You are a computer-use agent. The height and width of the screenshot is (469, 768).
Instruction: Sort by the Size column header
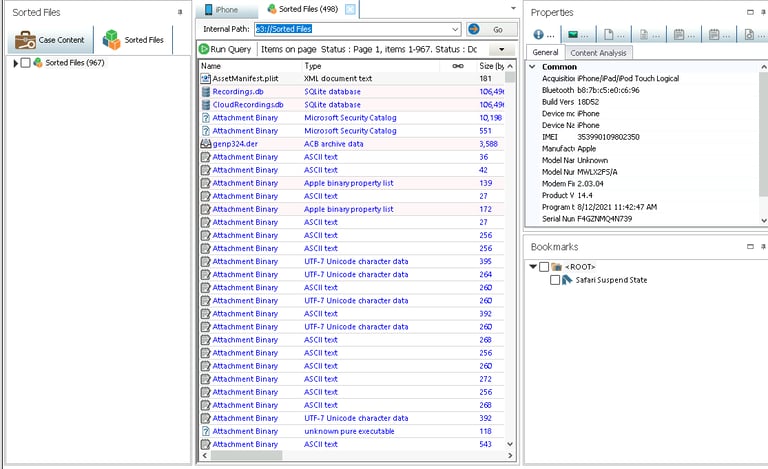[x=491, y=66]
